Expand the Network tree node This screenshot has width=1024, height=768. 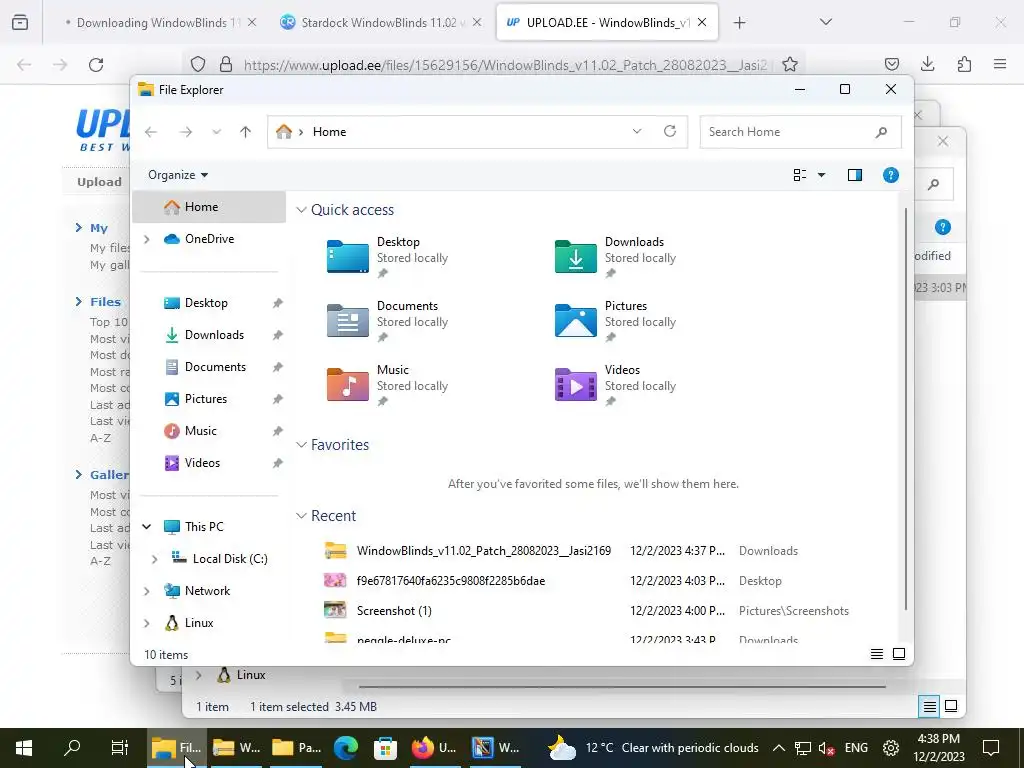click(x=147, y=591)
